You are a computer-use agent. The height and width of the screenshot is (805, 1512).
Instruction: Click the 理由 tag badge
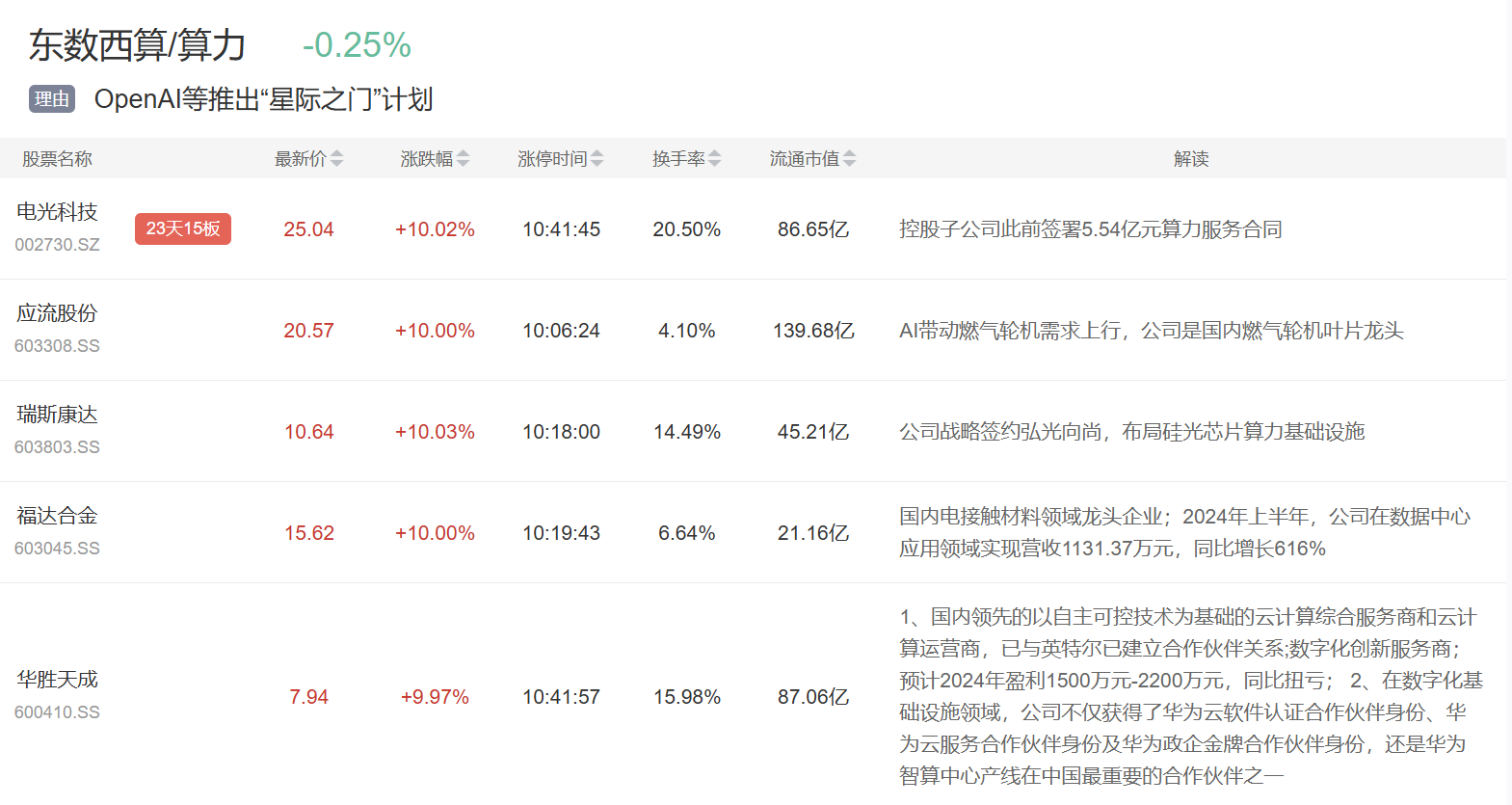point(52,99)
